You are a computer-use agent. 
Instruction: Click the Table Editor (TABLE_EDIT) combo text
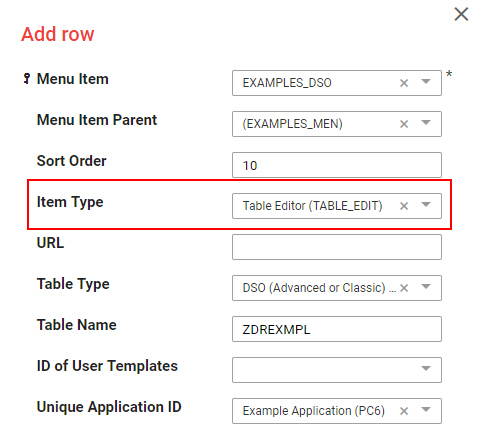312,206
